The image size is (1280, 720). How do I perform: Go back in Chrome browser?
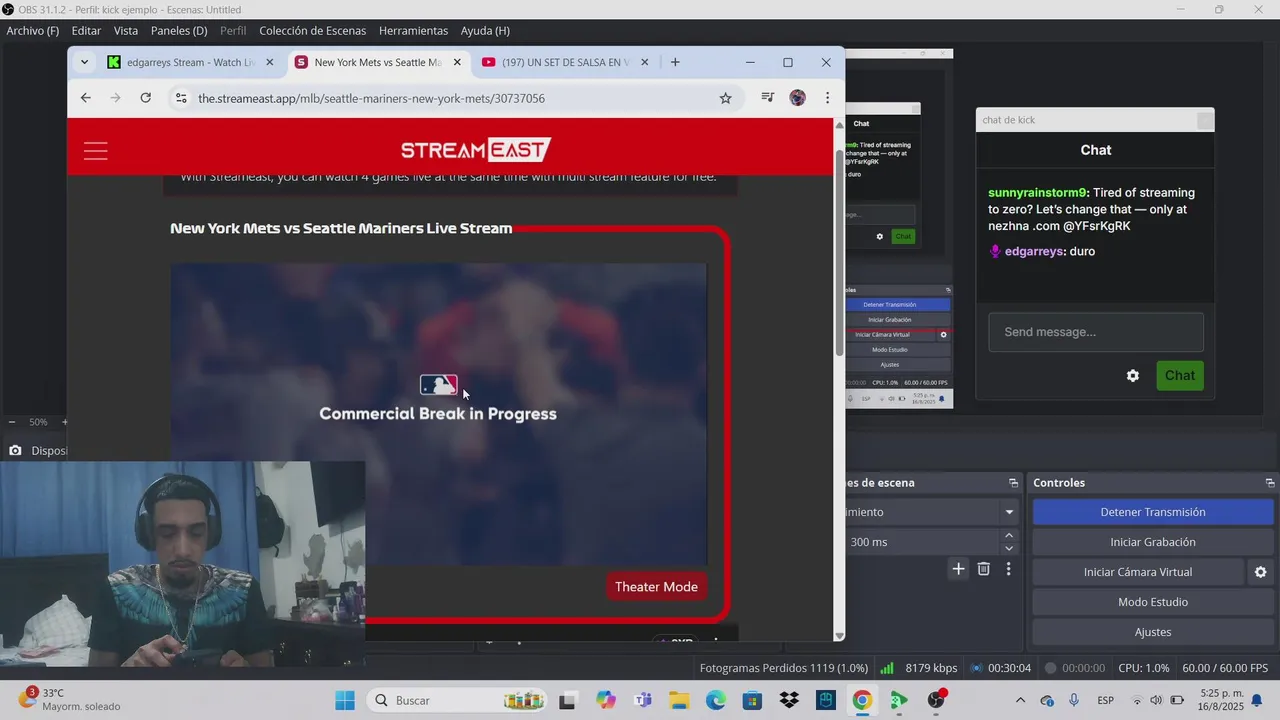pos(86,98)
